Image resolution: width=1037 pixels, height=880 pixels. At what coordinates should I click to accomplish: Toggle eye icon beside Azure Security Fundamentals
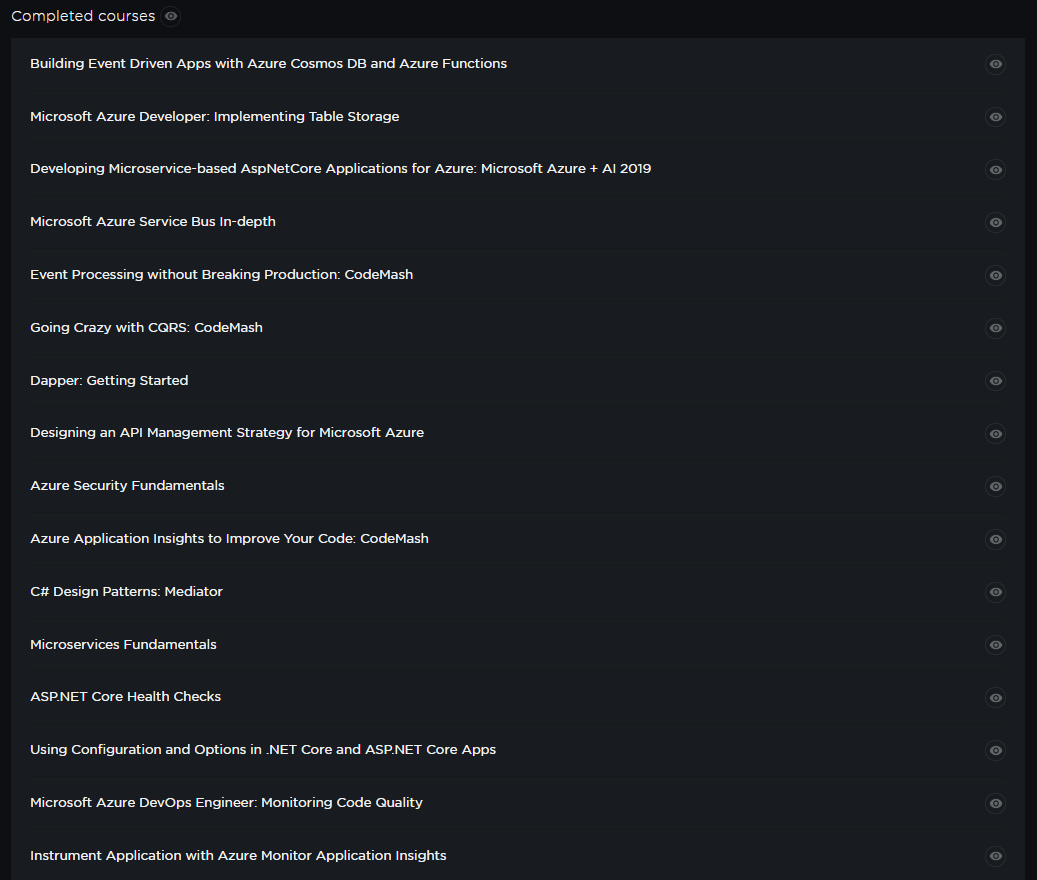(995, 487)
